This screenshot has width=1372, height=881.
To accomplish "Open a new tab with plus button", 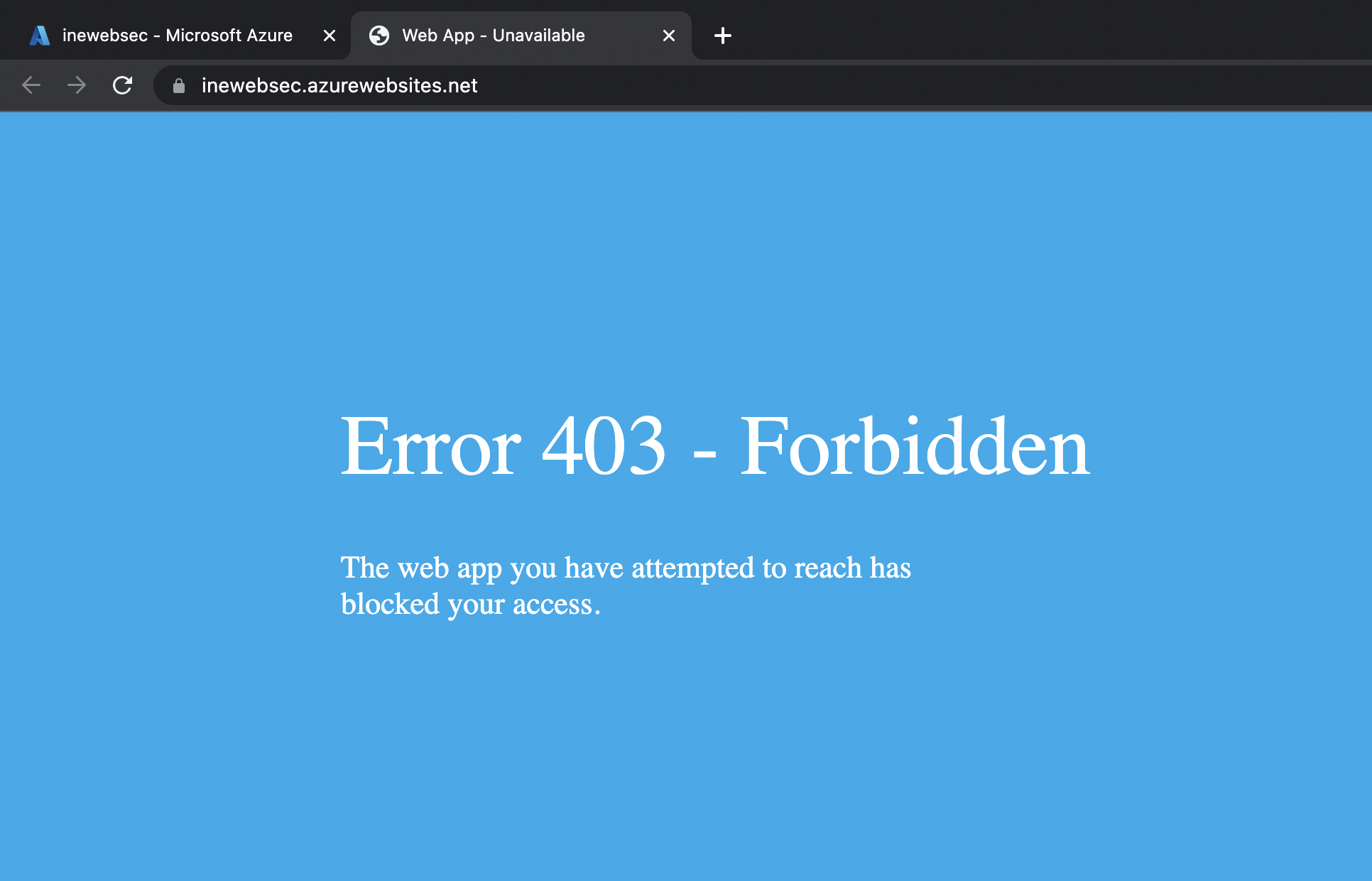I will pyautogui.click(x=722, y=36).
